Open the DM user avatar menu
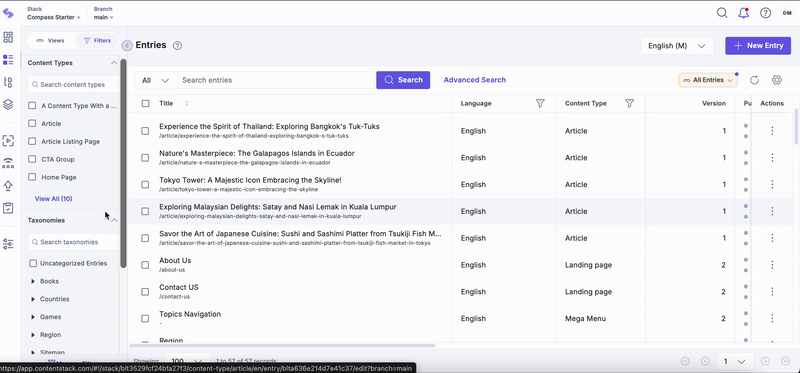Viewport: 800px width, 373px height. click(787, 13)
